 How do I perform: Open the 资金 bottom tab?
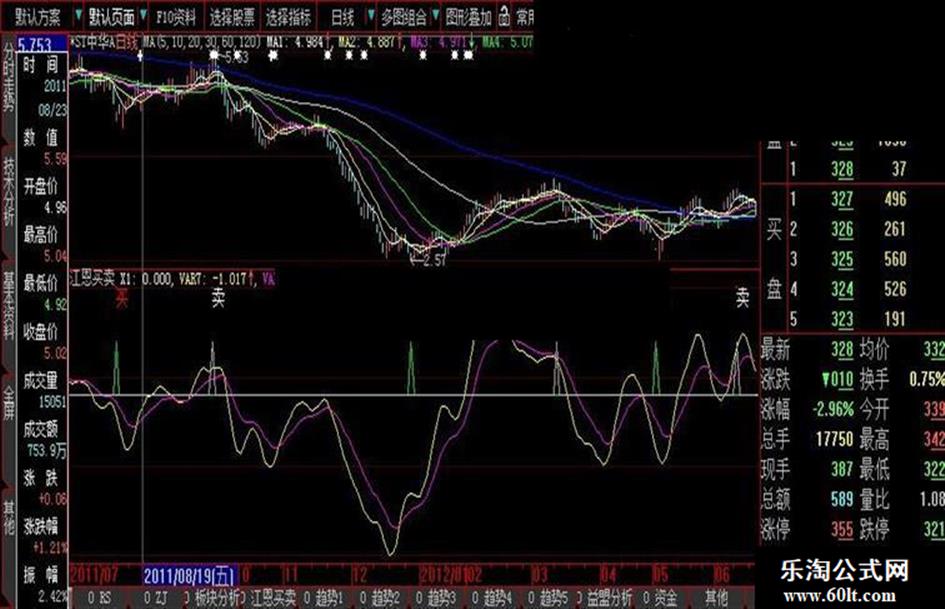pos(661,598)
